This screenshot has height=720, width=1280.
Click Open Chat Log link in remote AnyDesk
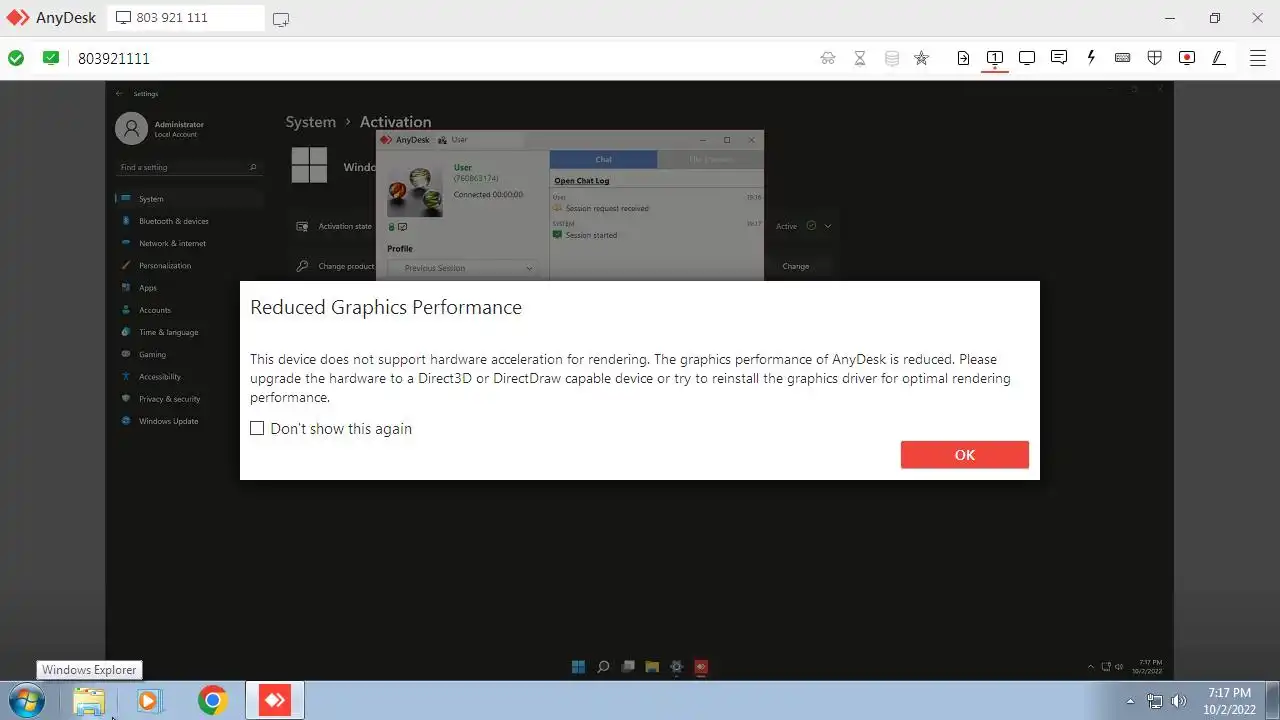click(x=582, y=181)
